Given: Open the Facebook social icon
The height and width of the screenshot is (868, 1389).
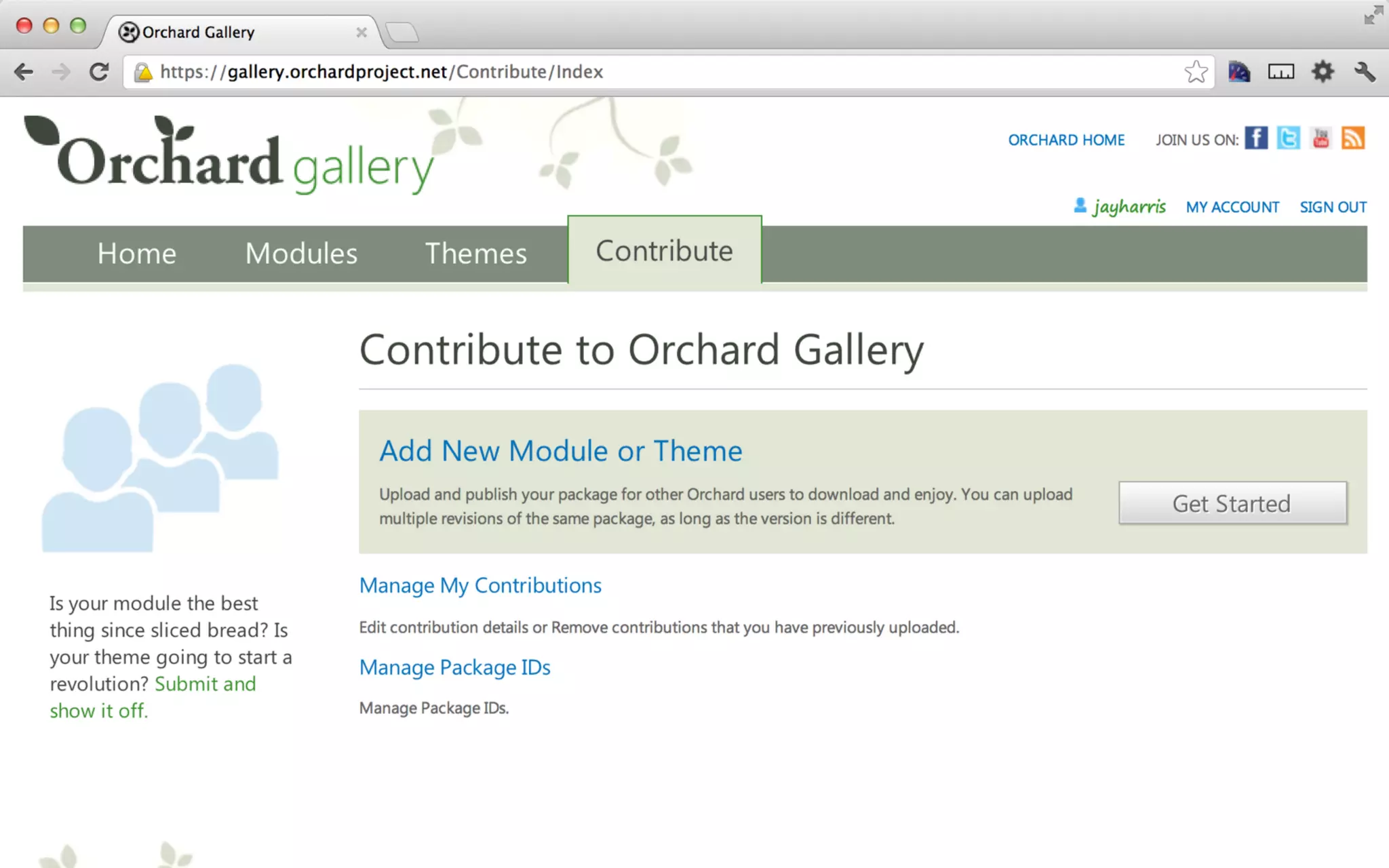Looking at the screenshot, I should (1256, 138).
